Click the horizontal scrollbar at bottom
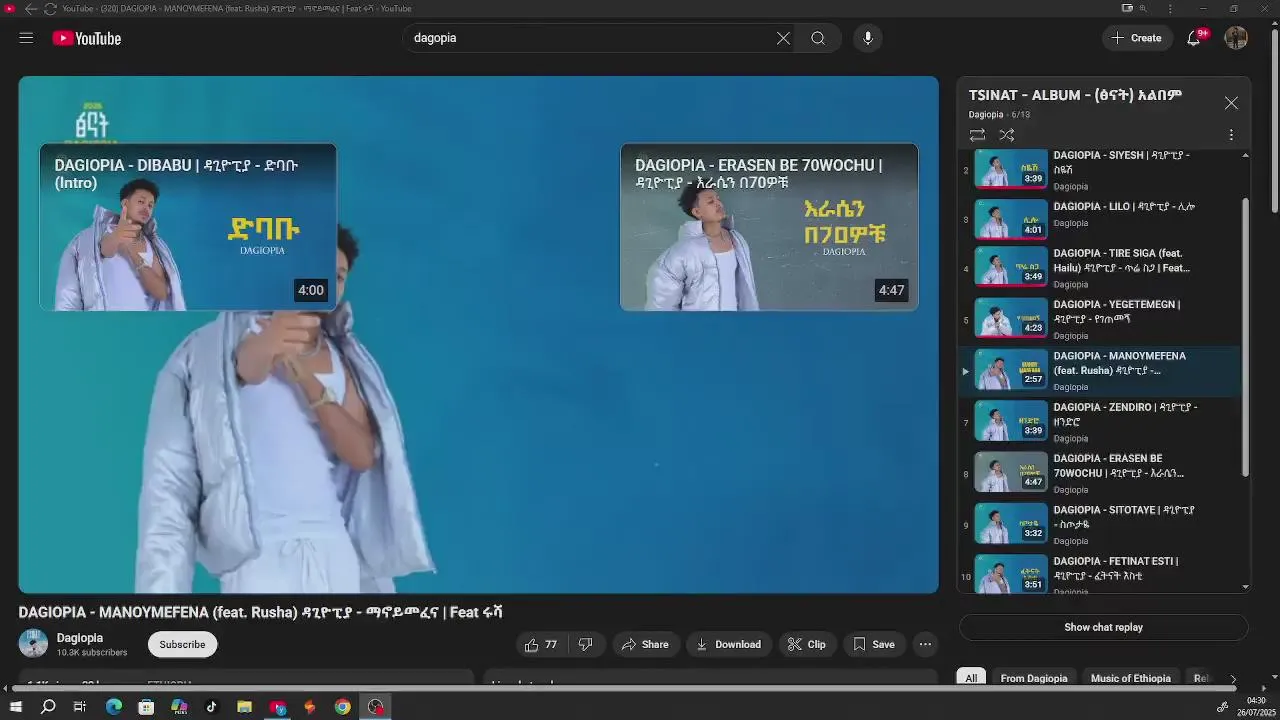1280x720 pixels. pyautogui.click(x=626, y=688)
